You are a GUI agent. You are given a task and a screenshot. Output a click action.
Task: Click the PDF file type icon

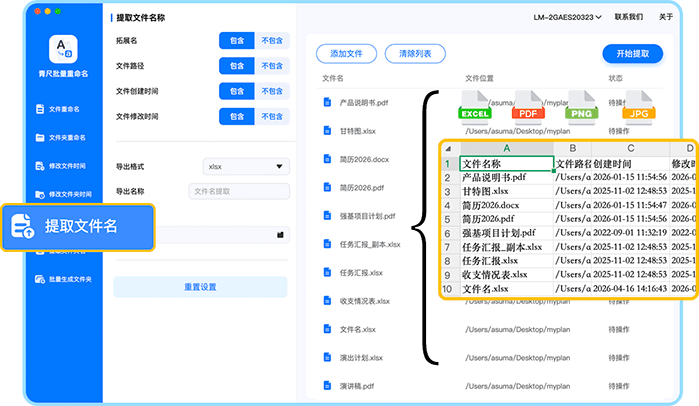[x=528, y=106]
